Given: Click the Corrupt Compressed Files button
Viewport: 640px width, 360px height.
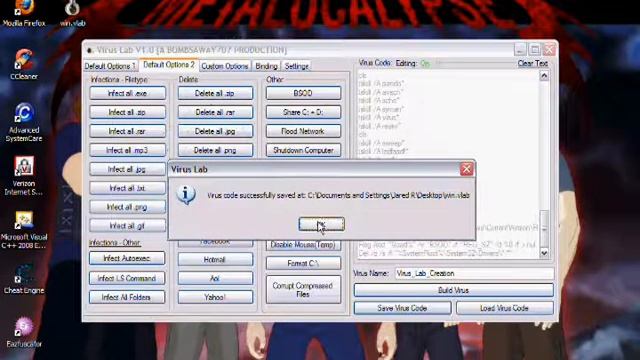Looking at the screenshot, I should (x=303, y=290).
